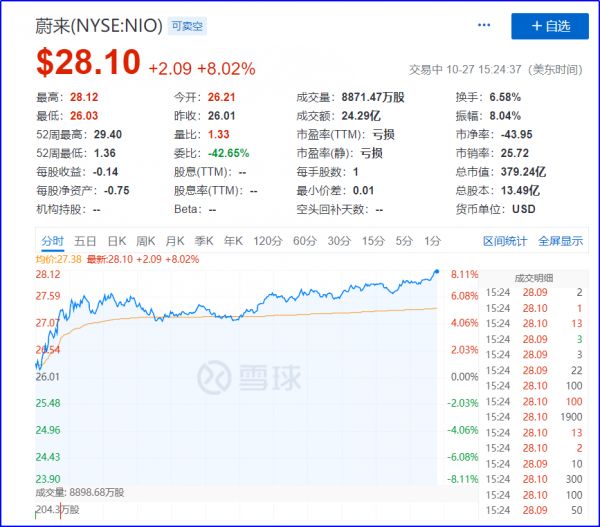This screenshot has width=600, height=527.
Task: Click the three-dot more options icon
Action: (x=484, y=25)
